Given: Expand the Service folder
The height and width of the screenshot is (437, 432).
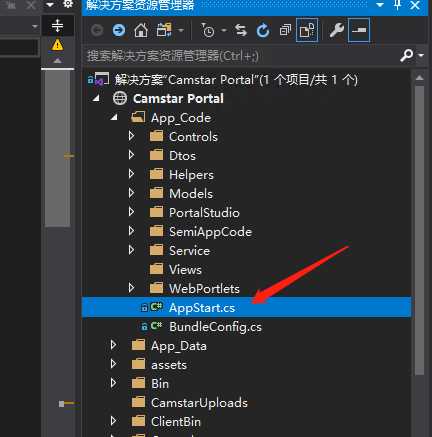Looking at the screenshot, I should click(131, 250).
